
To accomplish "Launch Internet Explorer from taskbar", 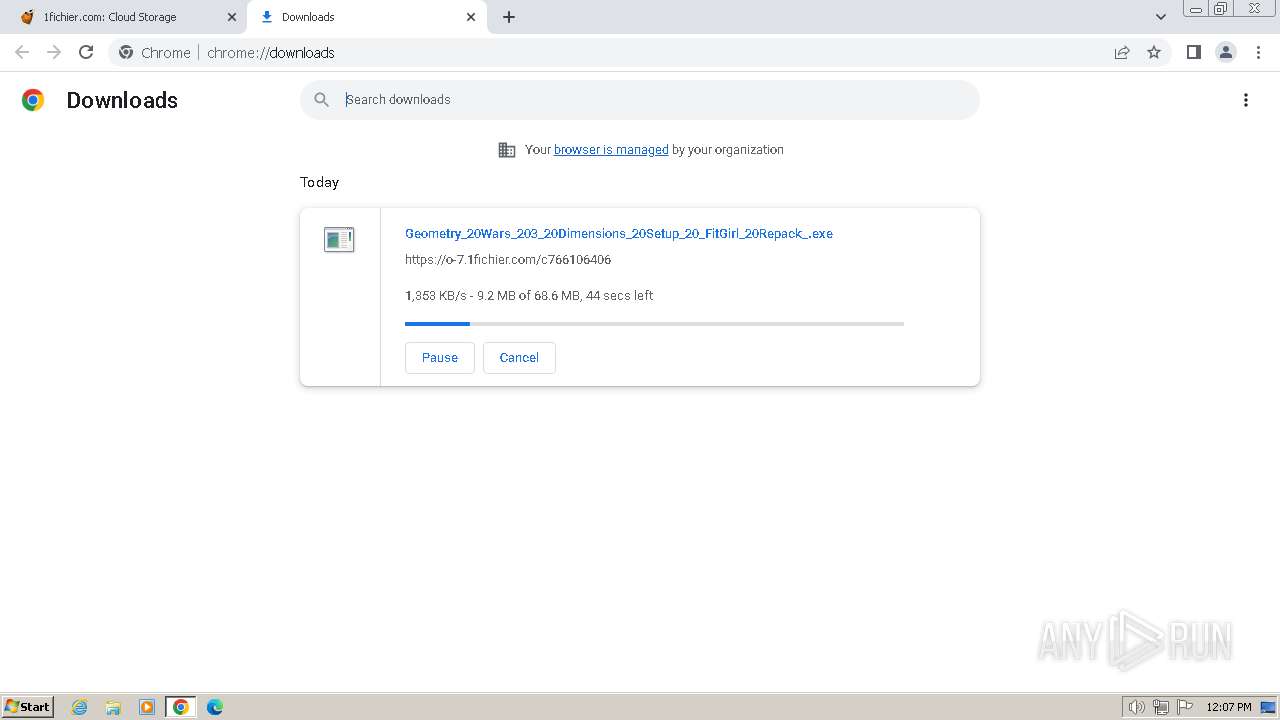I will (x=80, y=707).
